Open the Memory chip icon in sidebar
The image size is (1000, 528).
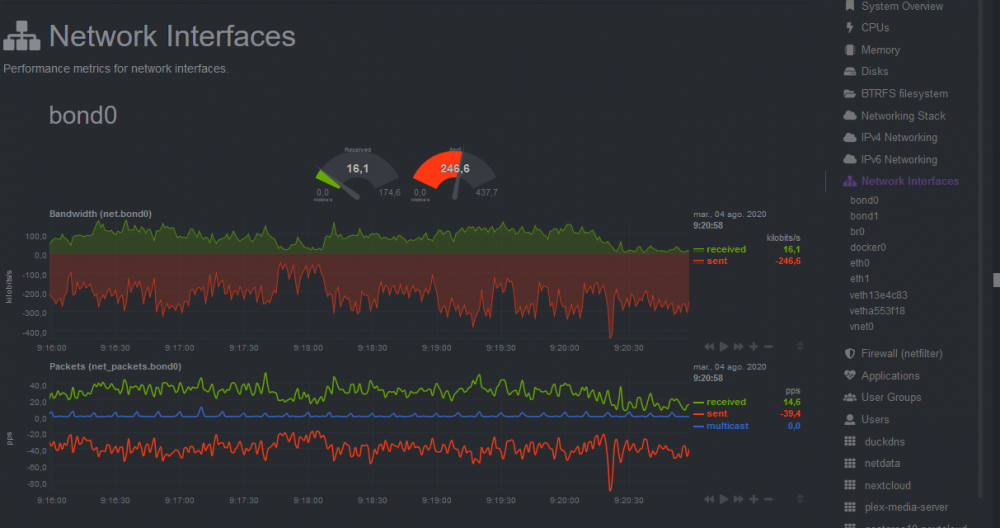tap(849, 50)
